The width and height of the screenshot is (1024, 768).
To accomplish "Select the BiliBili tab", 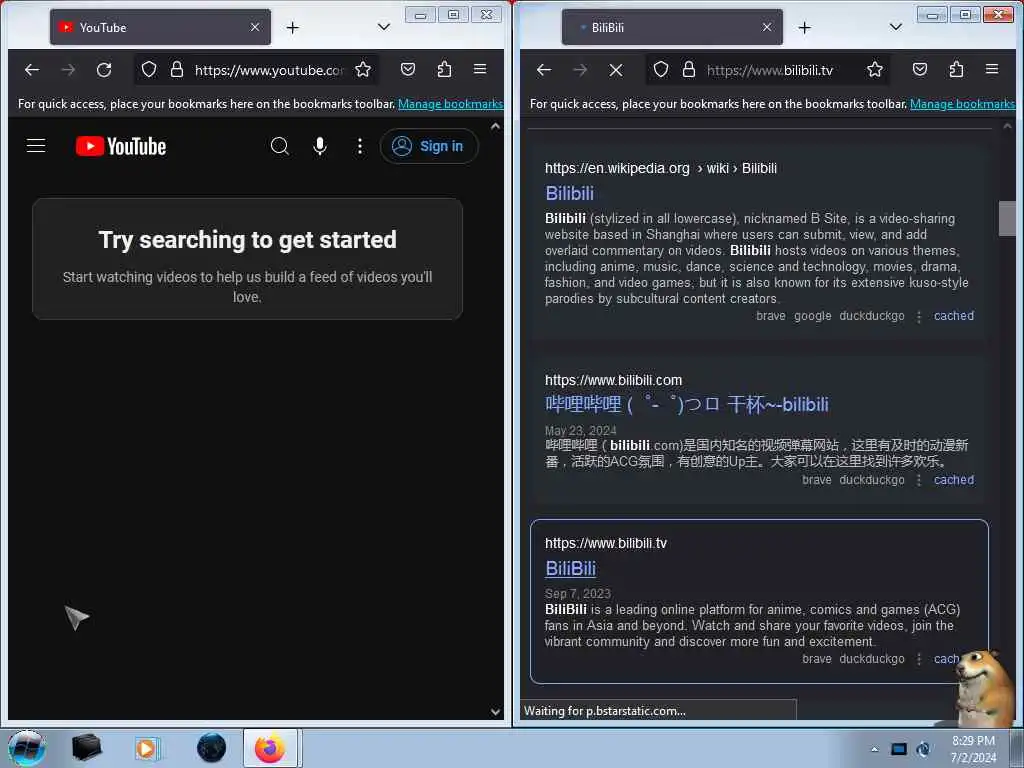I will 672,27.
